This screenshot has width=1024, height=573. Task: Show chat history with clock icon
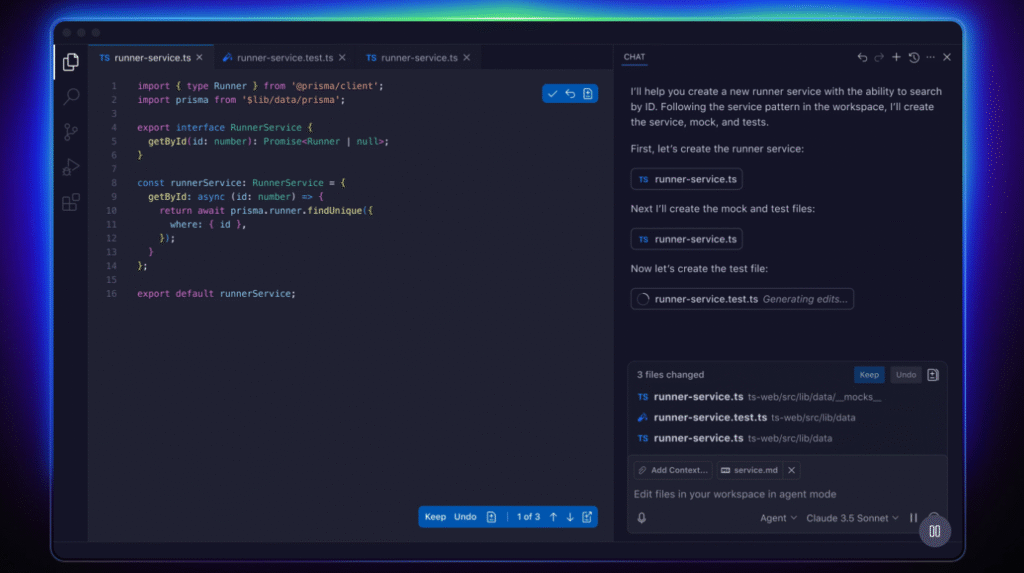pyautogui.click(x=914, y=58)
